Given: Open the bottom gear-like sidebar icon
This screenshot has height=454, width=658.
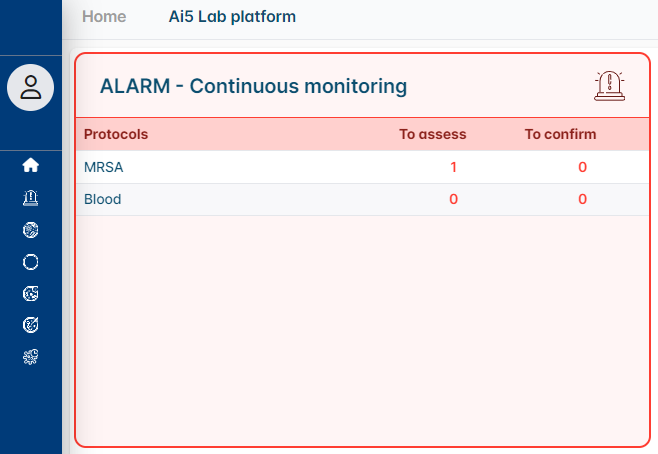Looking at the screenshot, I should [30, 357].
